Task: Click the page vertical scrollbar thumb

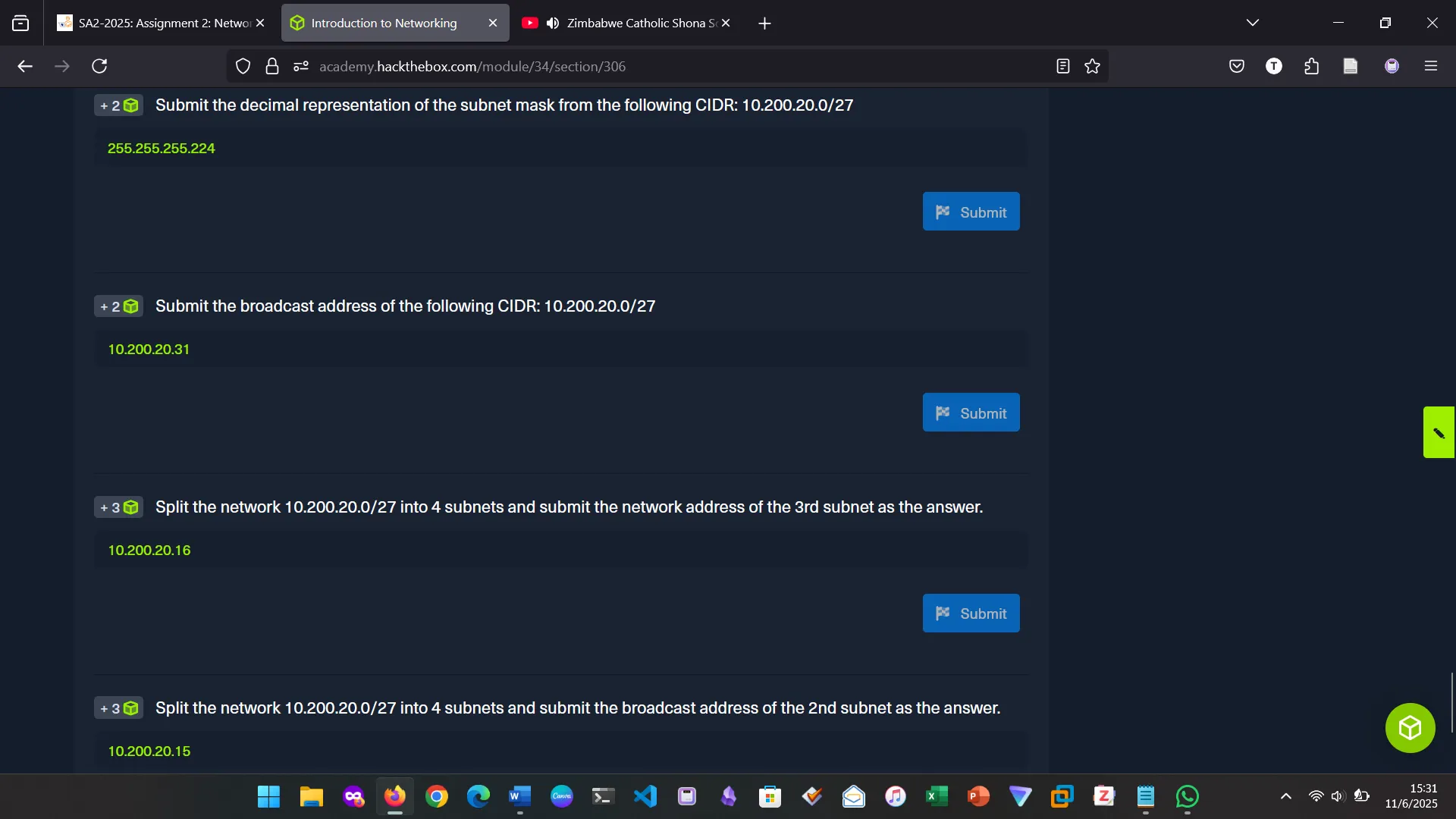Action: pos(1451,701)
